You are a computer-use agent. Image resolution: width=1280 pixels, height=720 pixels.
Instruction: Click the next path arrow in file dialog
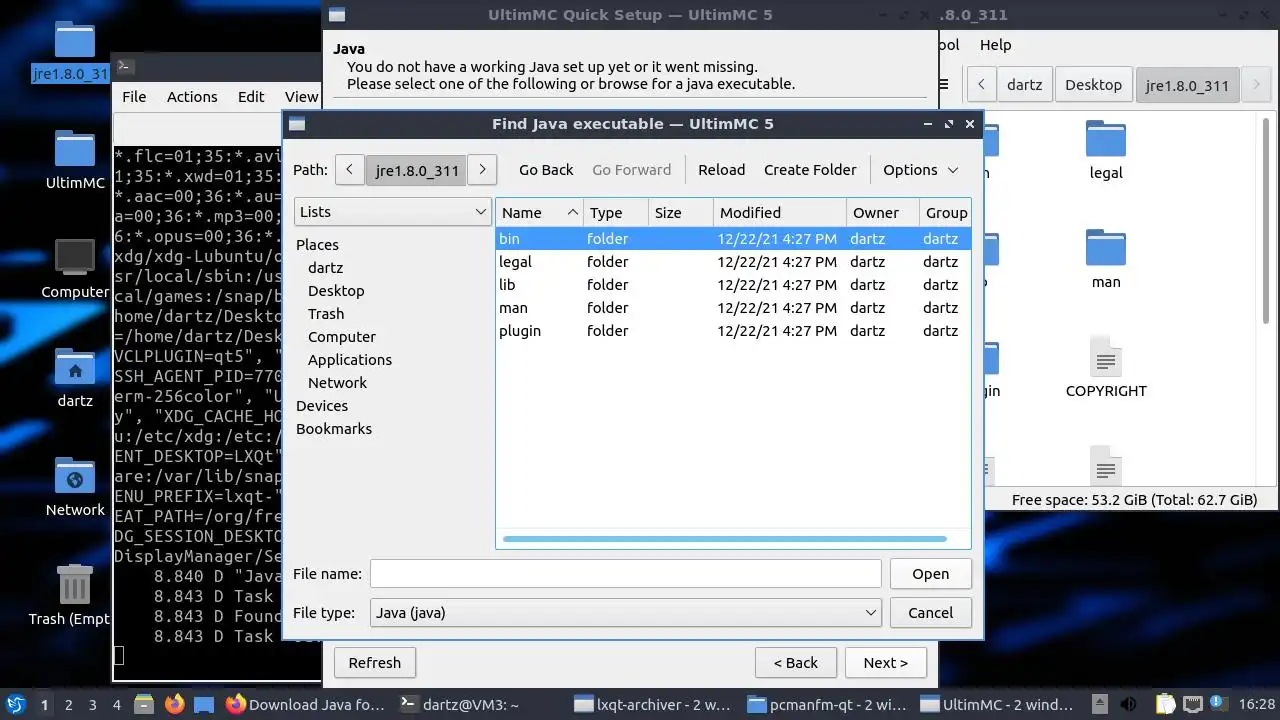click(x=482, y=170)
